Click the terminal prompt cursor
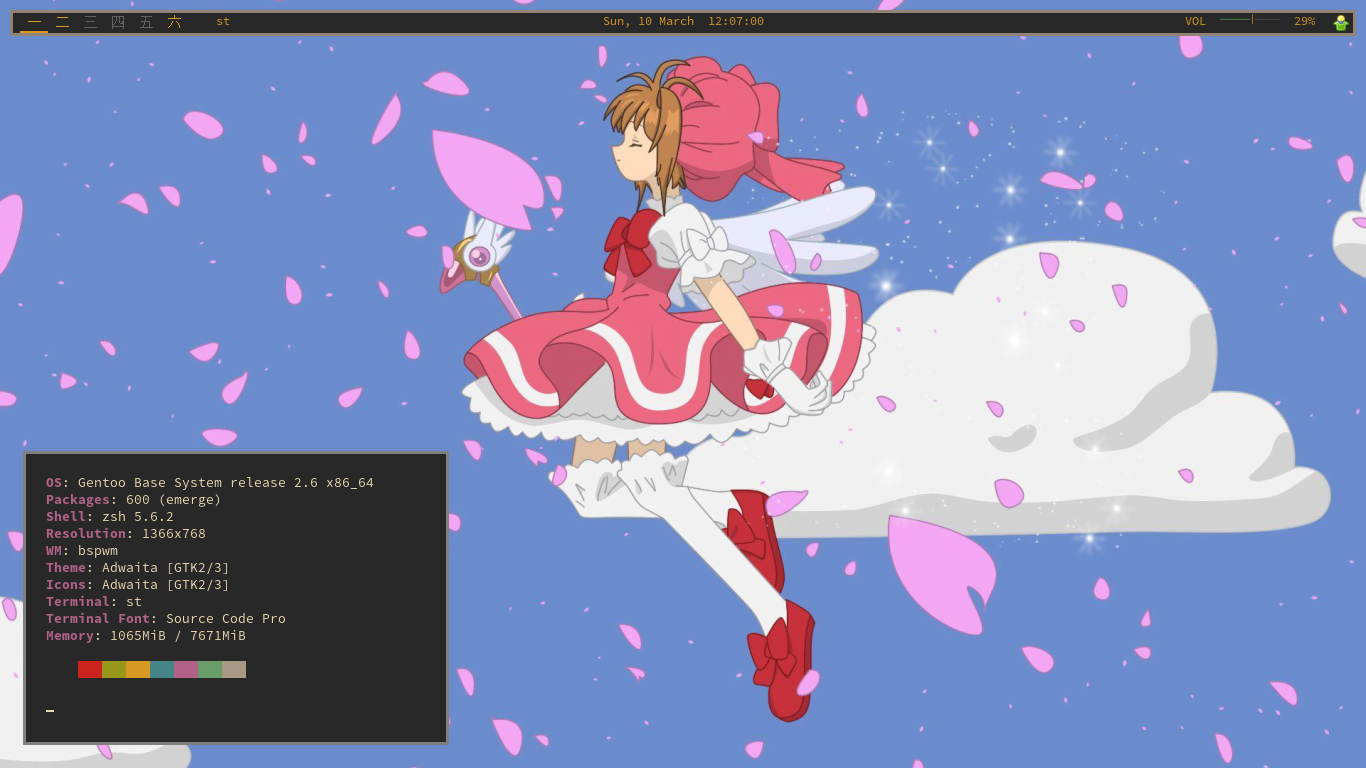This screenshot has width=1366, height=768. [x=50, y=709]
